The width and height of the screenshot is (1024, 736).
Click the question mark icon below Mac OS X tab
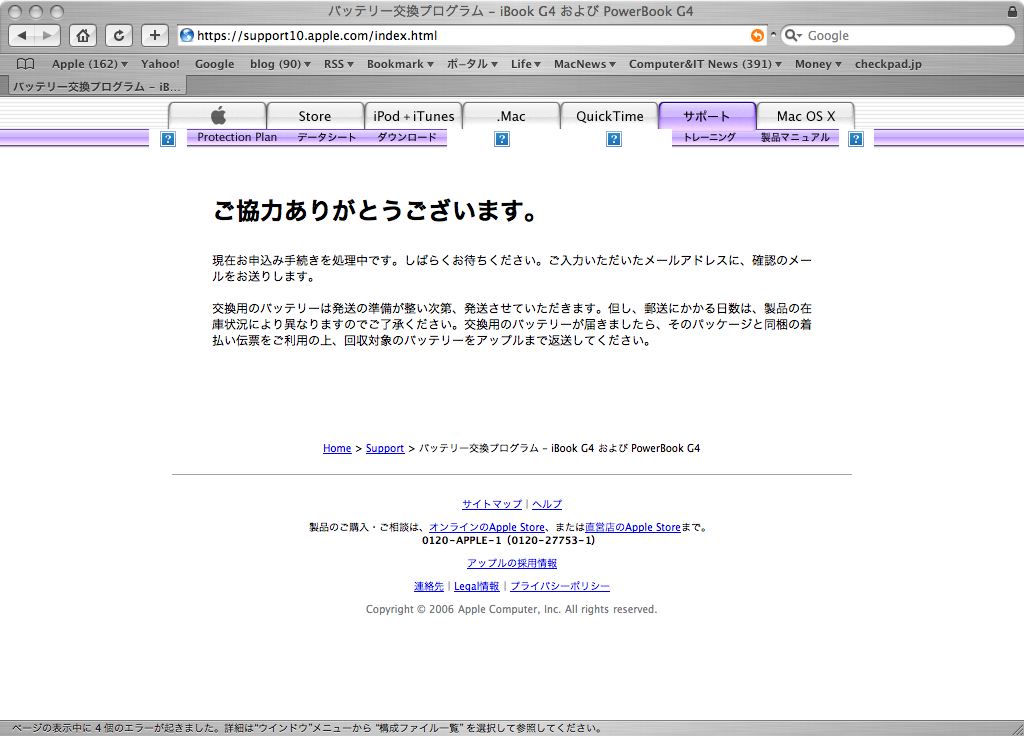point(856,139)
